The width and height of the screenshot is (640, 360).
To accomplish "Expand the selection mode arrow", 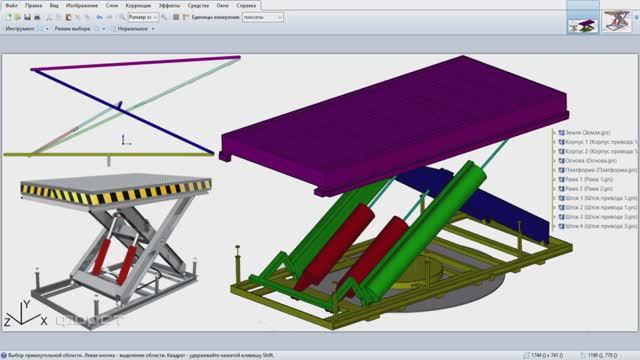I will 104,29.
